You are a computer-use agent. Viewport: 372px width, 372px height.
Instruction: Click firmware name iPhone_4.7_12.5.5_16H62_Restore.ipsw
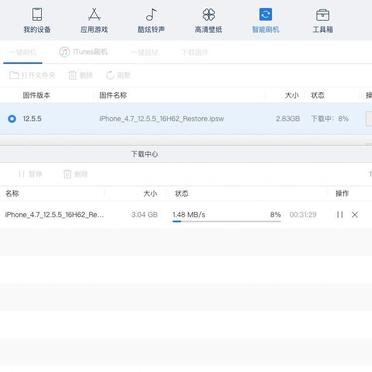(x=162, y=119)
